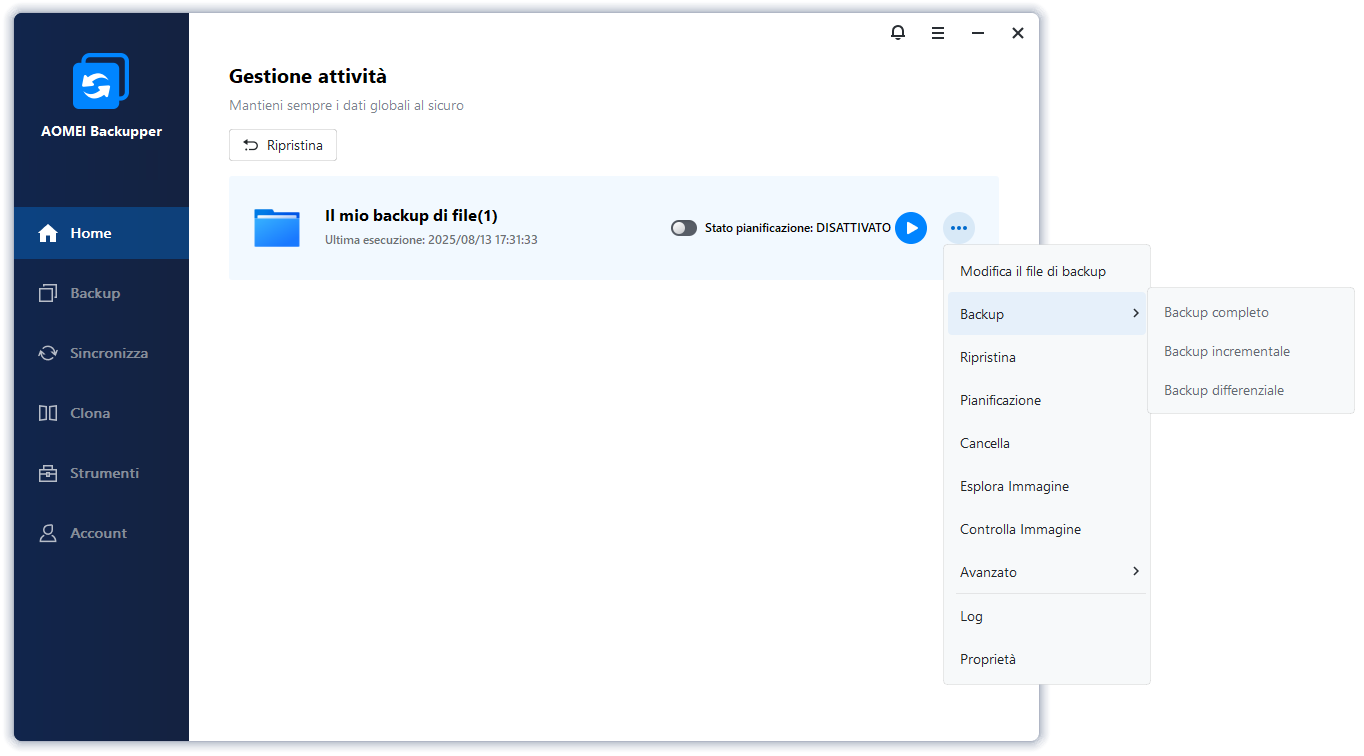1364x756 pixels.
Task: Open Proprietà from context menu
Action: [x=987, y=659]
